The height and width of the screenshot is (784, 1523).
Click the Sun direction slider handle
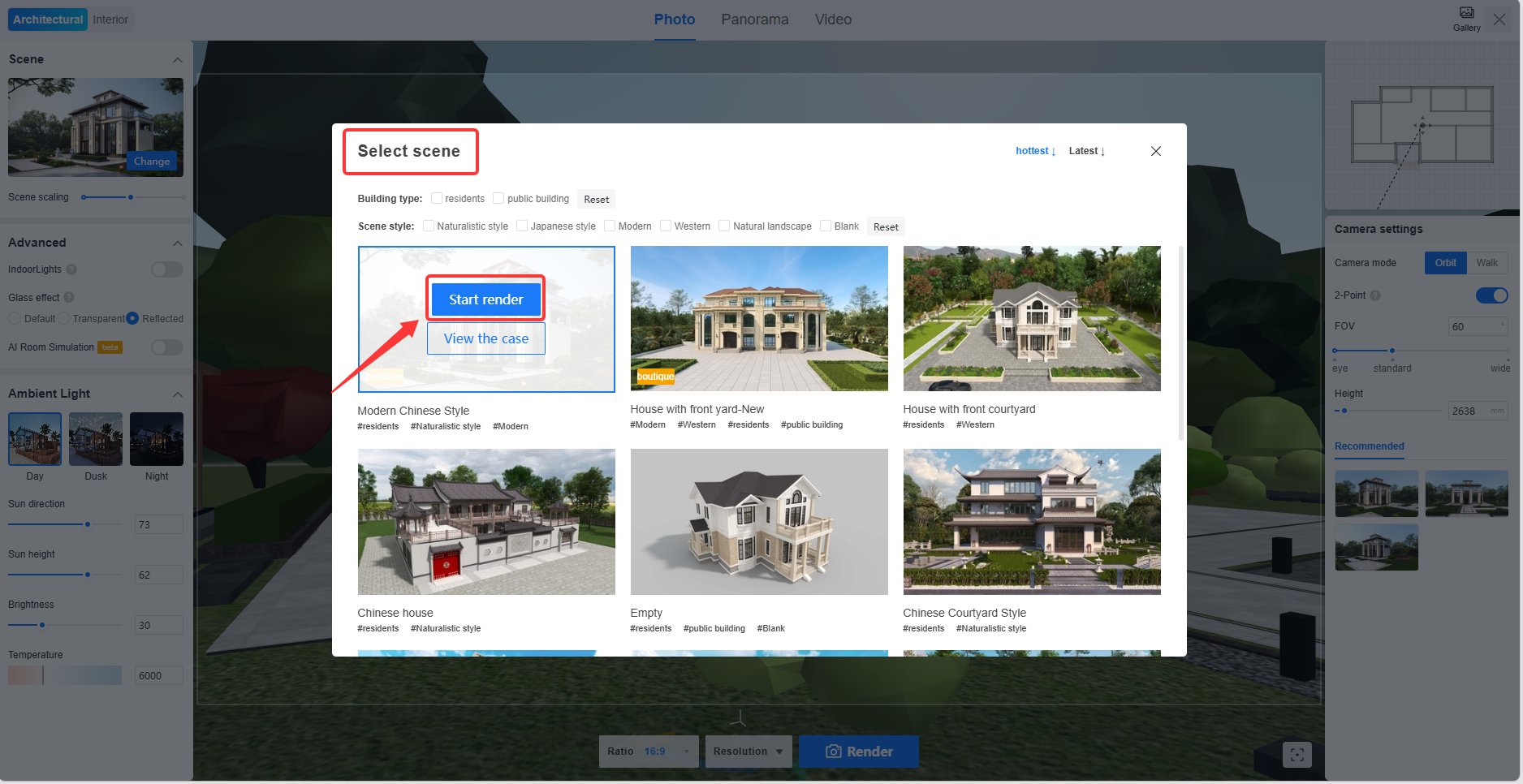point(88,524)
